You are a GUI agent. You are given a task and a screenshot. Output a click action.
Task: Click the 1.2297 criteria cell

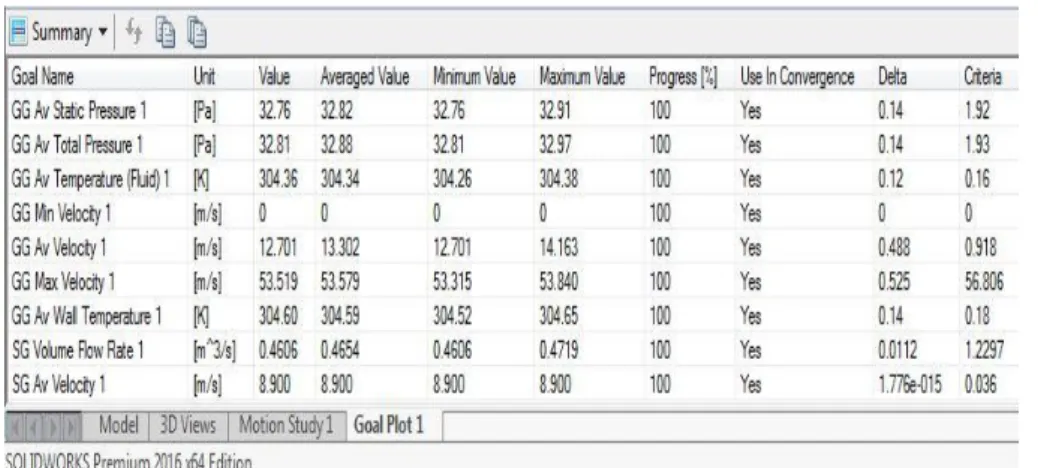[x=985, y=351]
